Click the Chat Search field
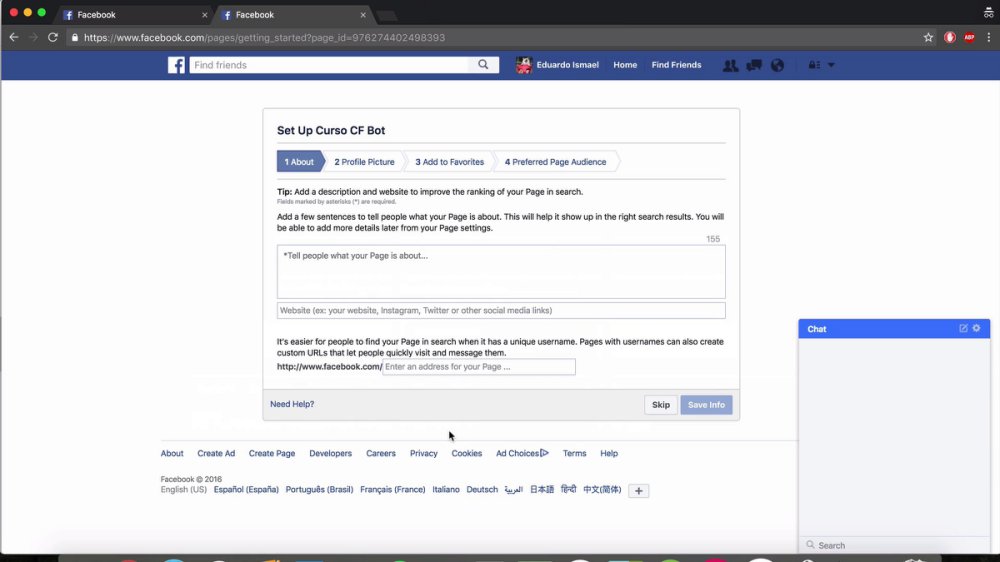The height and width of the screenshot is (562, 1000). point(894,545)
